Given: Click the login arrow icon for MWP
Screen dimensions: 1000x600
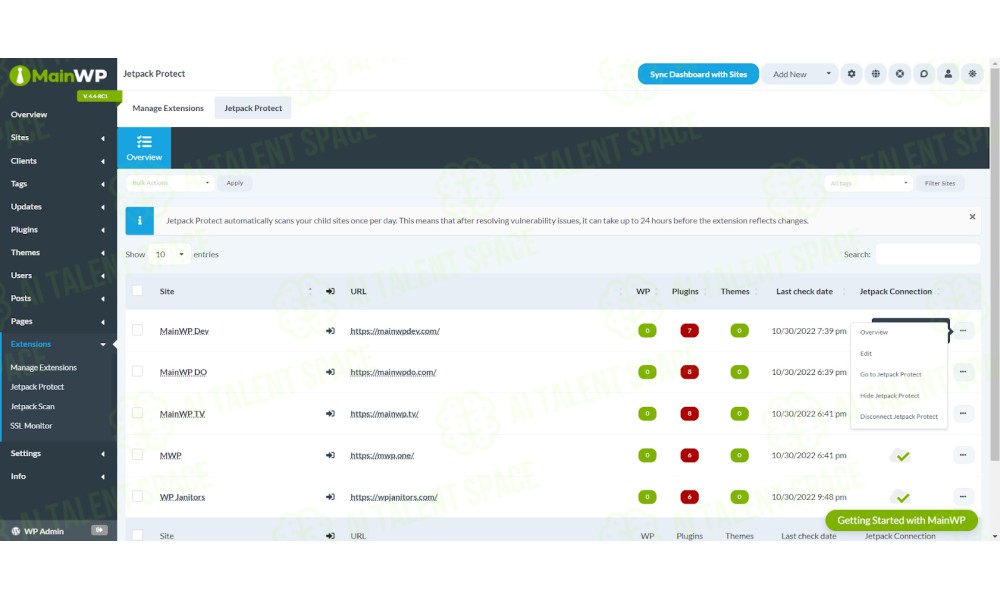Looking at the screenshot, I should coord(330,455).
